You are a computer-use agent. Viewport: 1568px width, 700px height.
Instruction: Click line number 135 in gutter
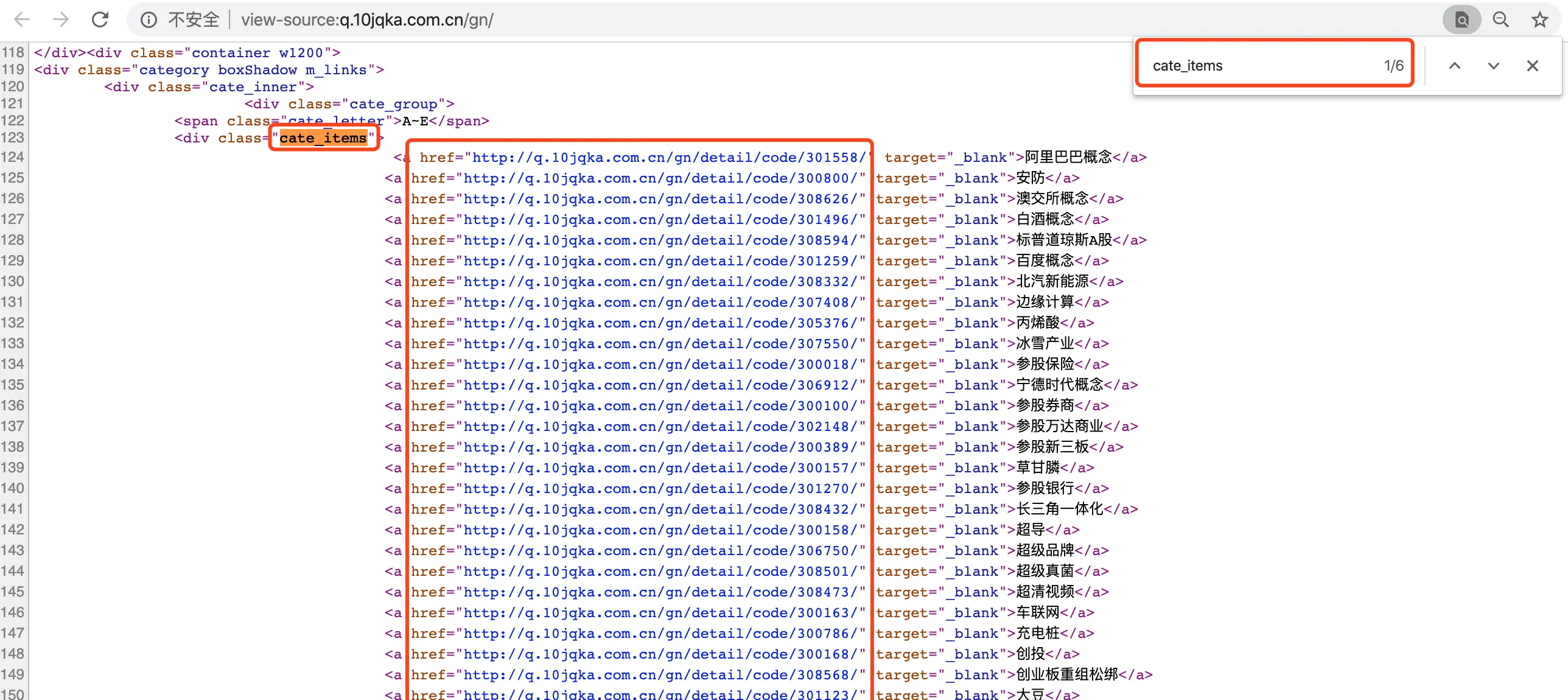pos(13,385)
